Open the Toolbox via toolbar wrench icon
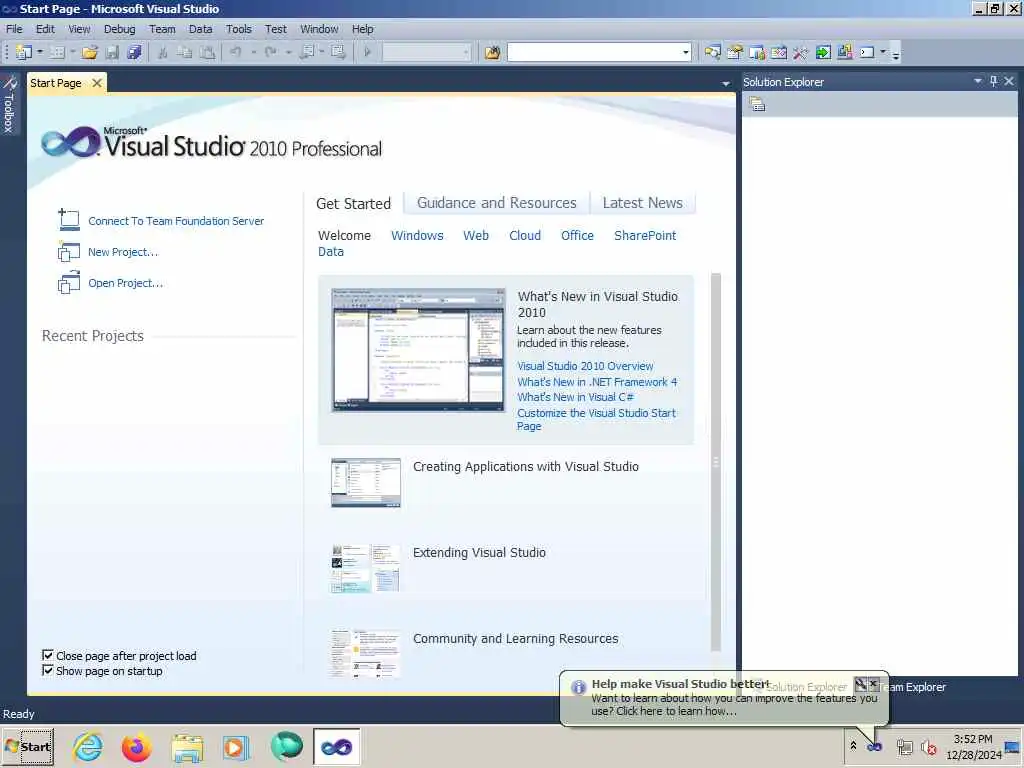1024x768 pixels. (x=801, y=52)
